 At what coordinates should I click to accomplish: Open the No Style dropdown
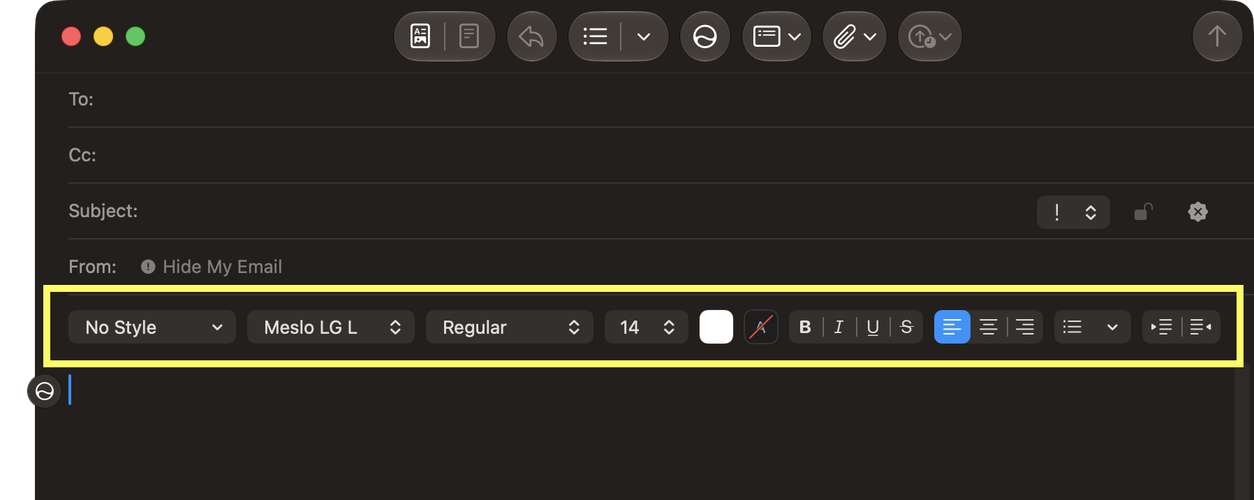coord(152,327)
